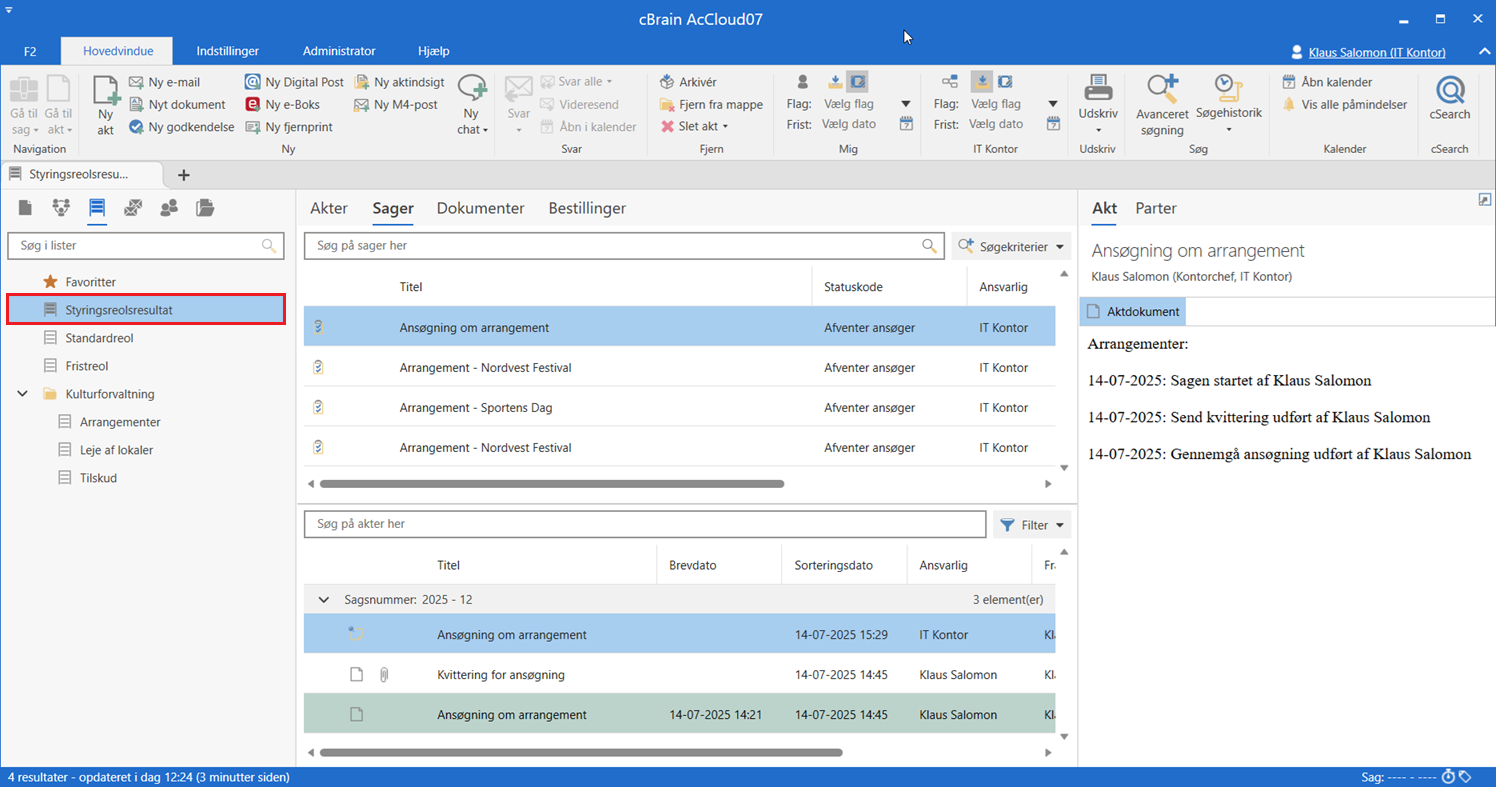1496x787 pixels.
Task: Launch cSearch from the ribbon
Action: [x=1449, y=99]
